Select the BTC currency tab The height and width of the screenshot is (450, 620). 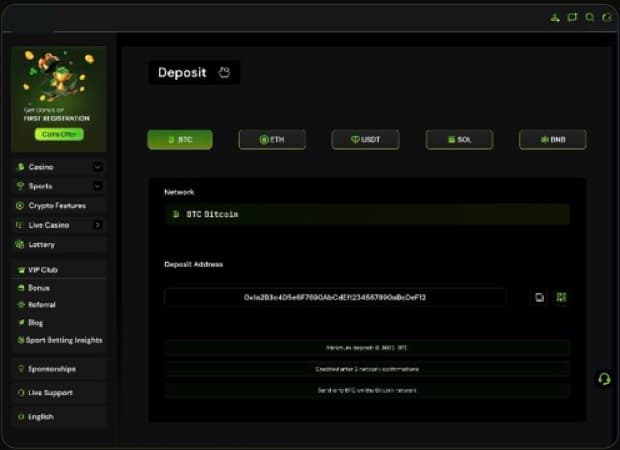pos(180,140)
